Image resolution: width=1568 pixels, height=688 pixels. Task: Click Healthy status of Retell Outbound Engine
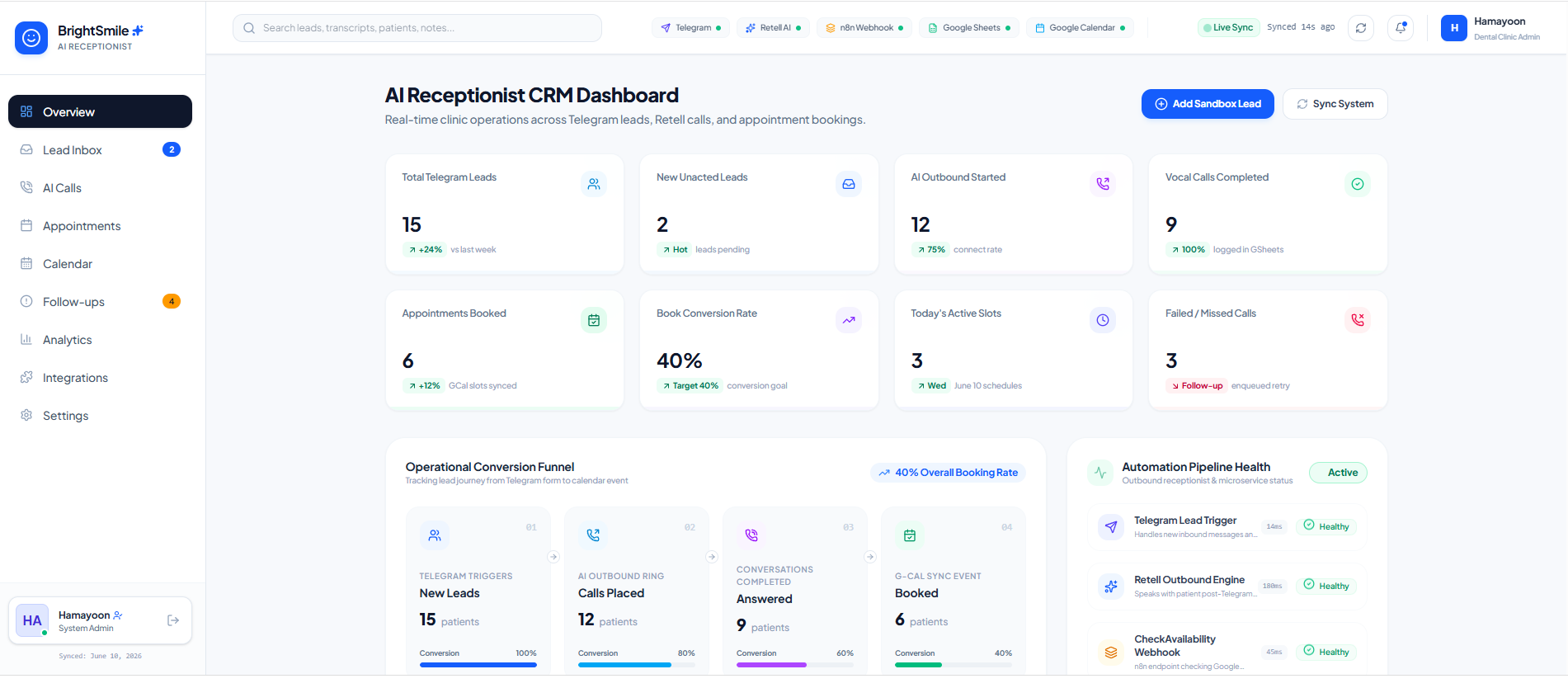(x=1326, y=586)
